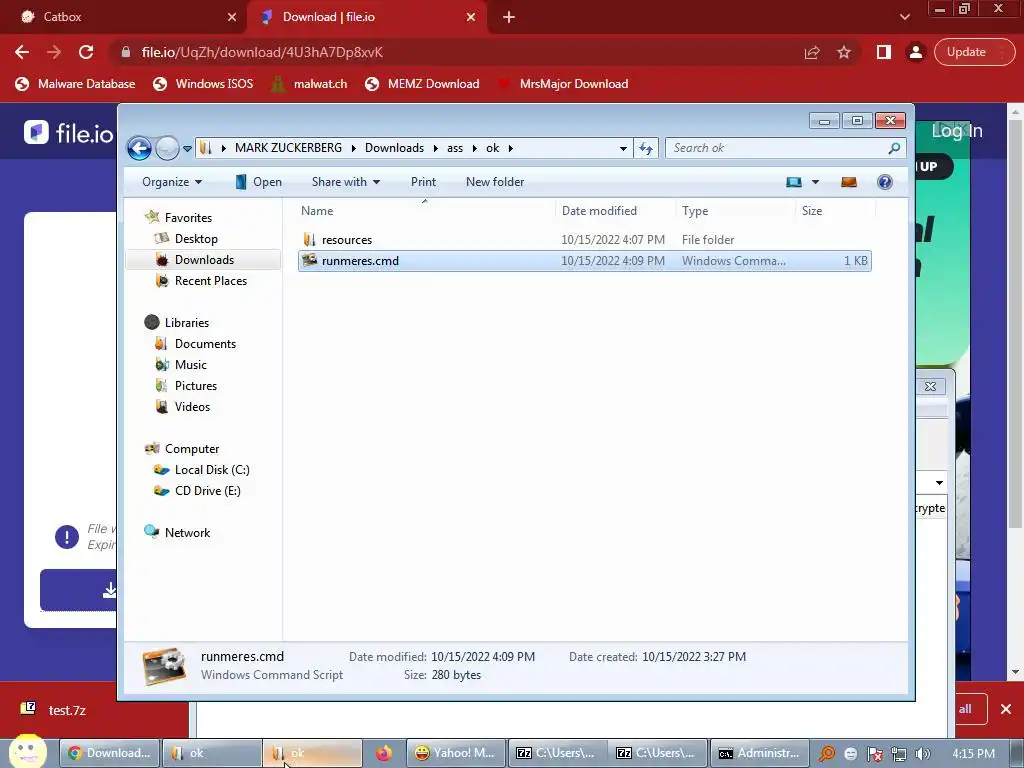Expand the view options dropdown arrow
Screen dimensions: 1024x768
[x=815, y=182]
